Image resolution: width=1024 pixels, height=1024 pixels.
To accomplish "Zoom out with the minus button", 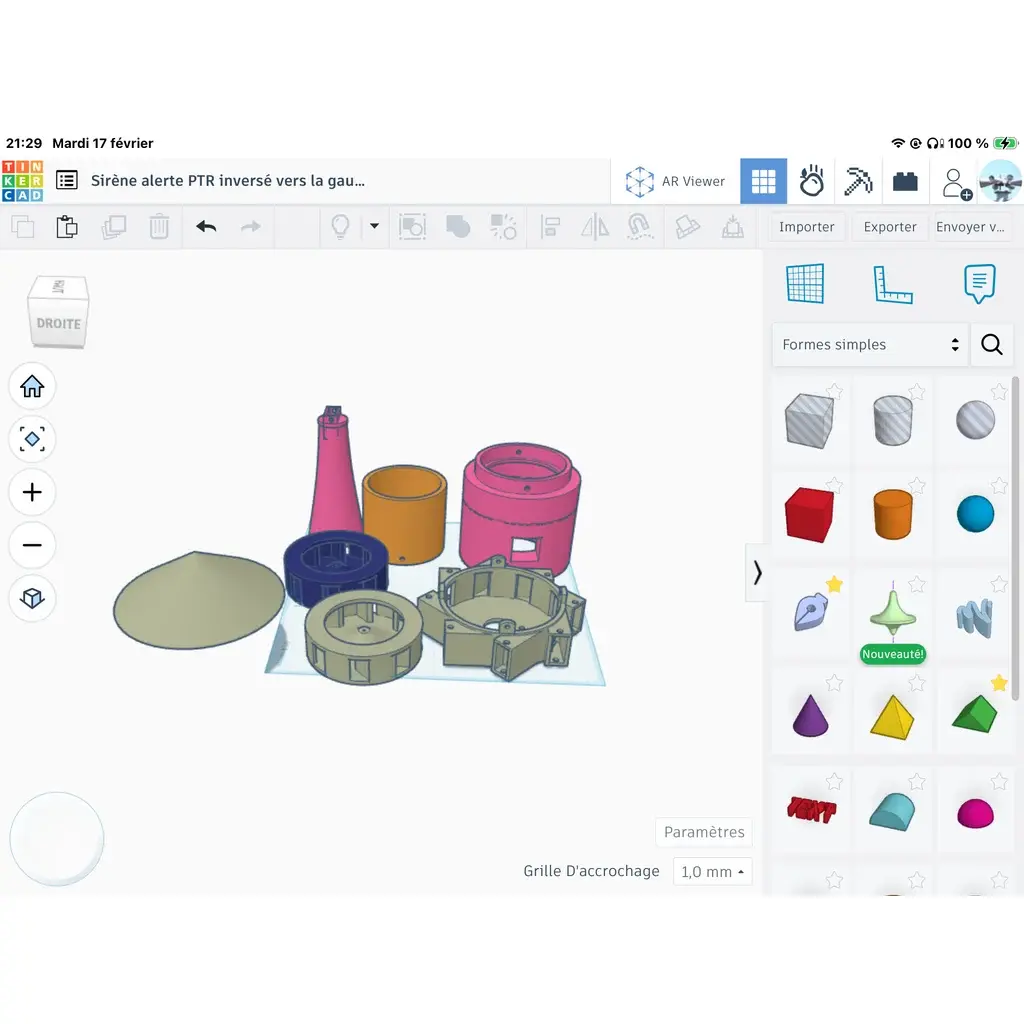I will tap(32, 545).
